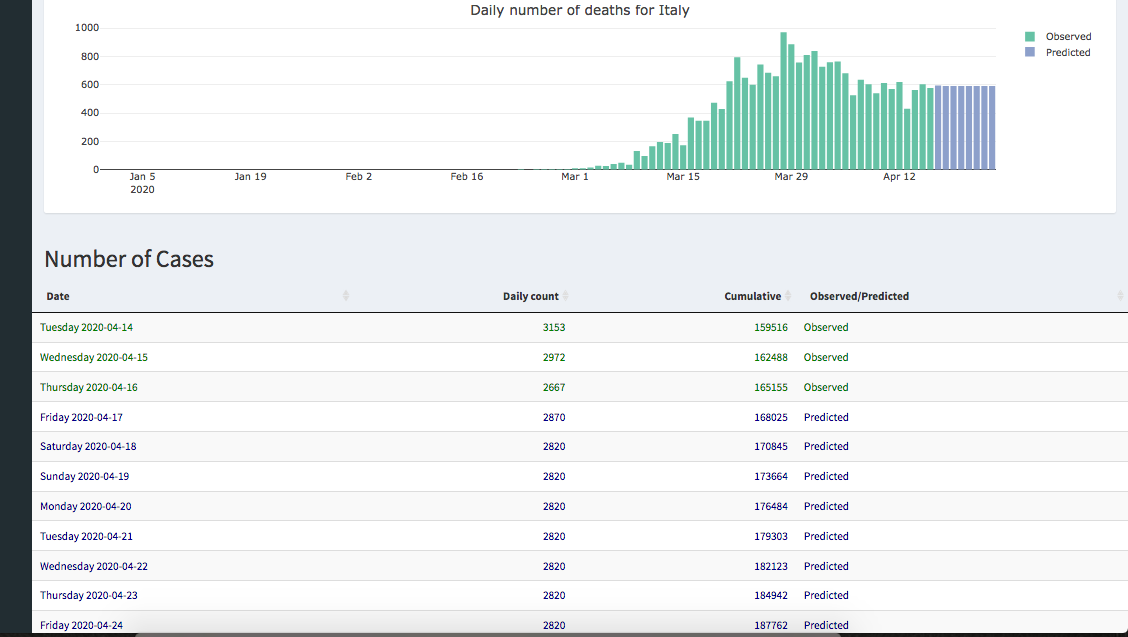This screenshot has height=637, width=1128.
Task: Select the Tuesday 2020-04-14 date cell
Action: (x=86, y=327)
